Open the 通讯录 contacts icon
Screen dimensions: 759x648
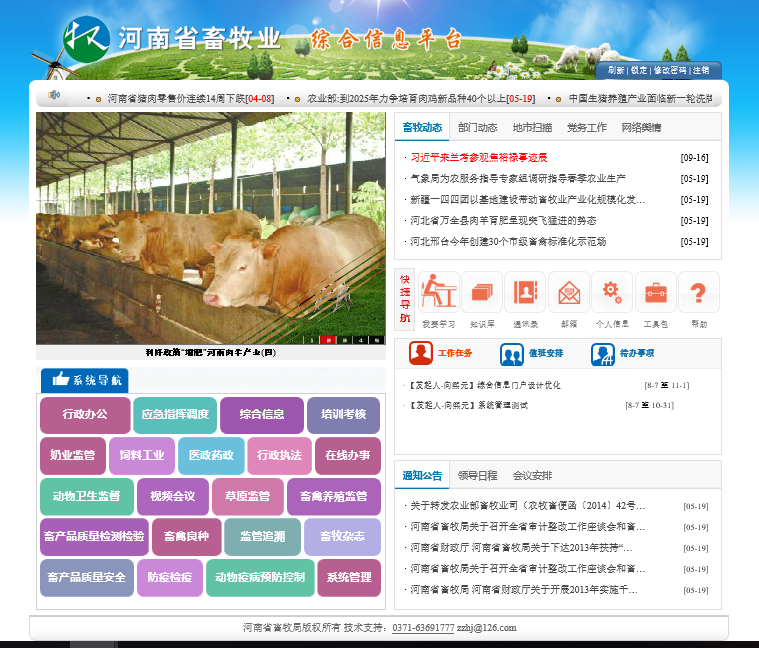click(x=525, y=292)
